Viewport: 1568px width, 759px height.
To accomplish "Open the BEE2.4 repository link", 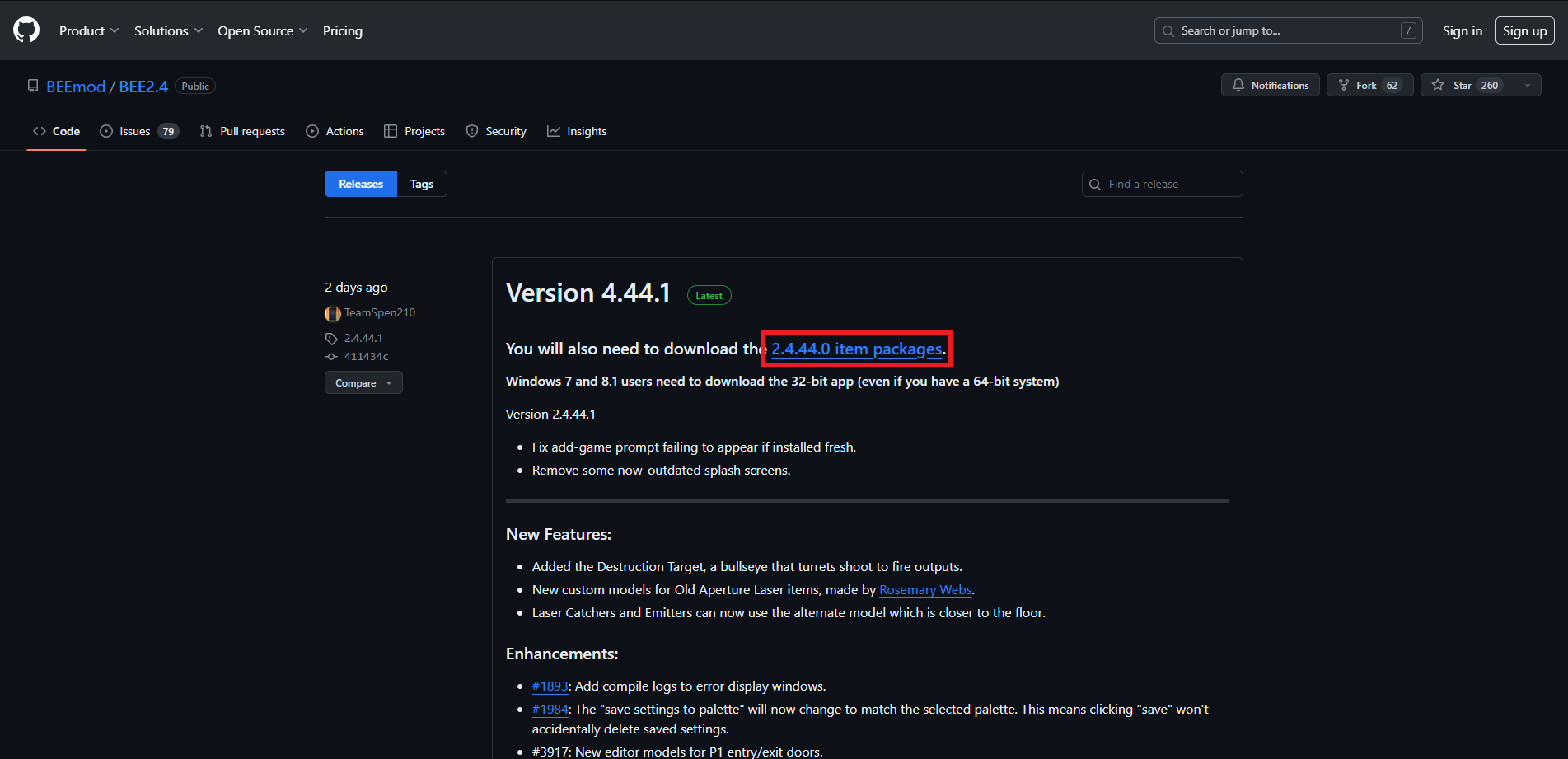I will [x=143, y=87].
